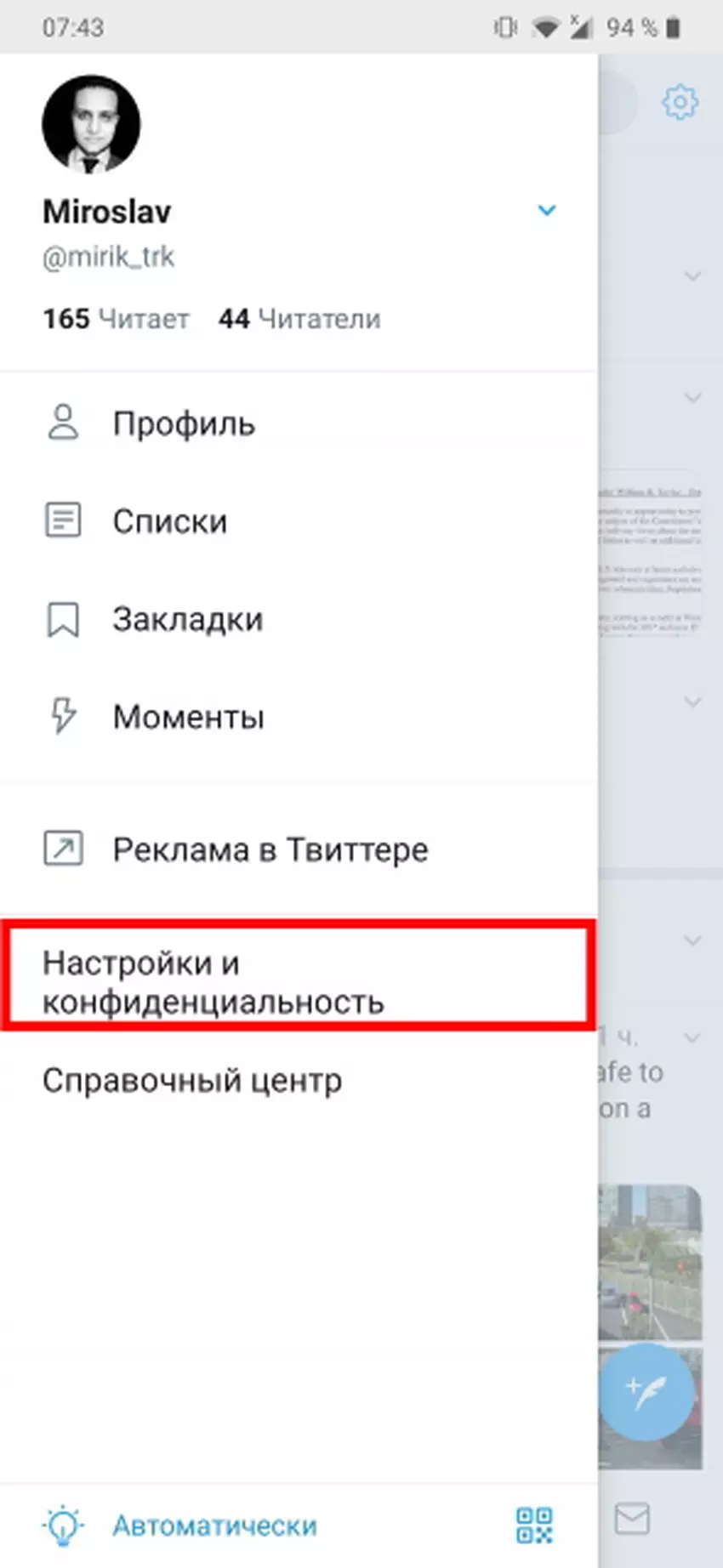
Task: Tap the Списки list icon
Action: click(63, 520)
